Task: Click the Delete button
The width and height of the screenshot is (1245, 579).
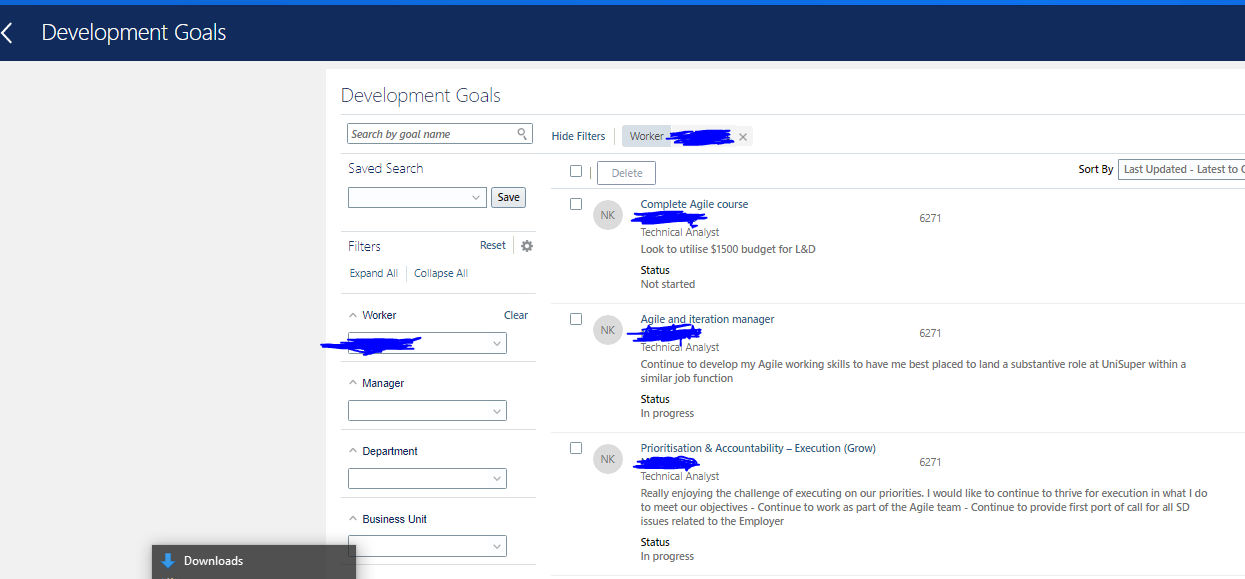Action: [x=626, y=172]
